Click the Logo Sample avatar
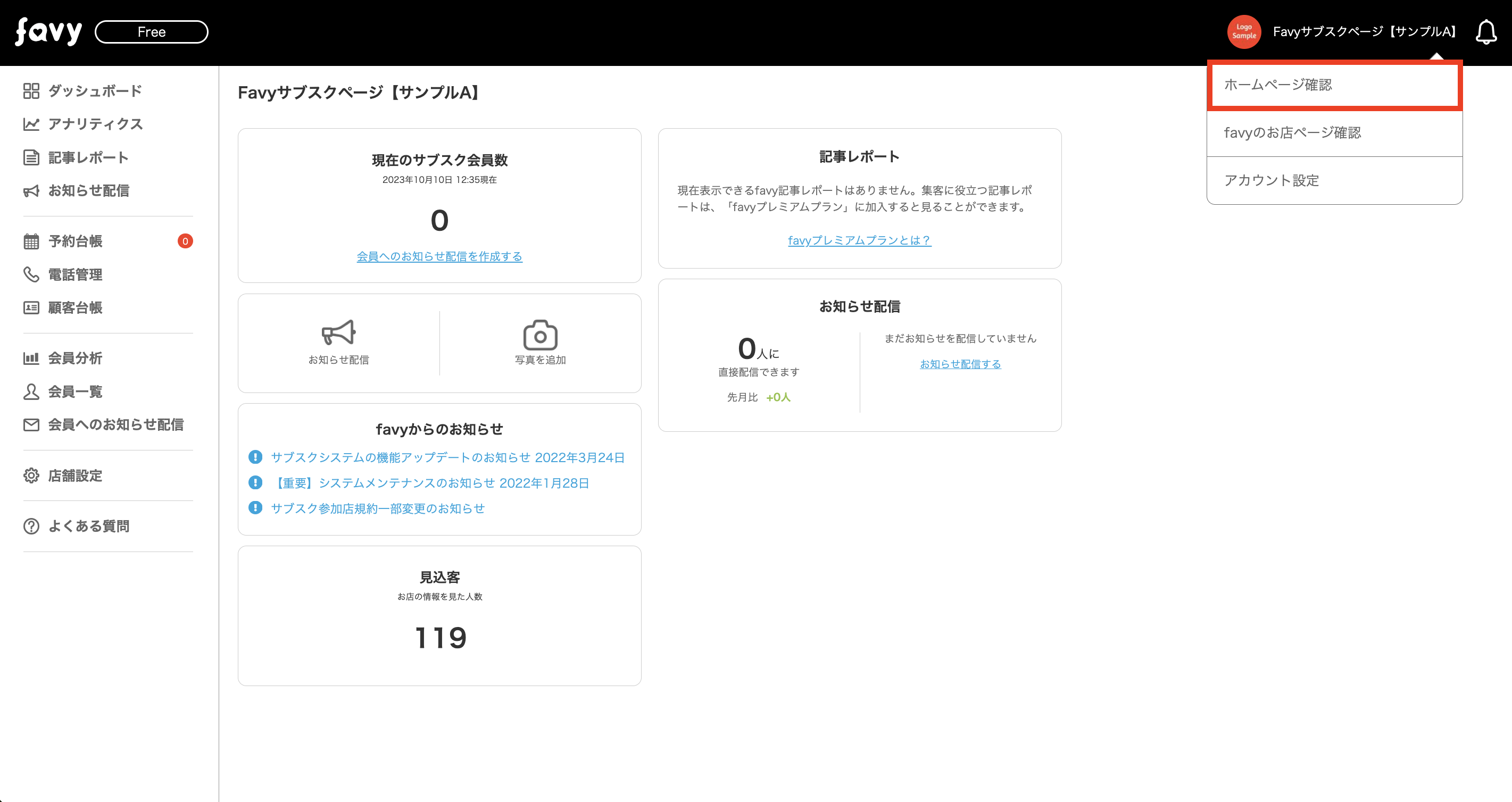 pyautogui.click(x=1243, y=32)
